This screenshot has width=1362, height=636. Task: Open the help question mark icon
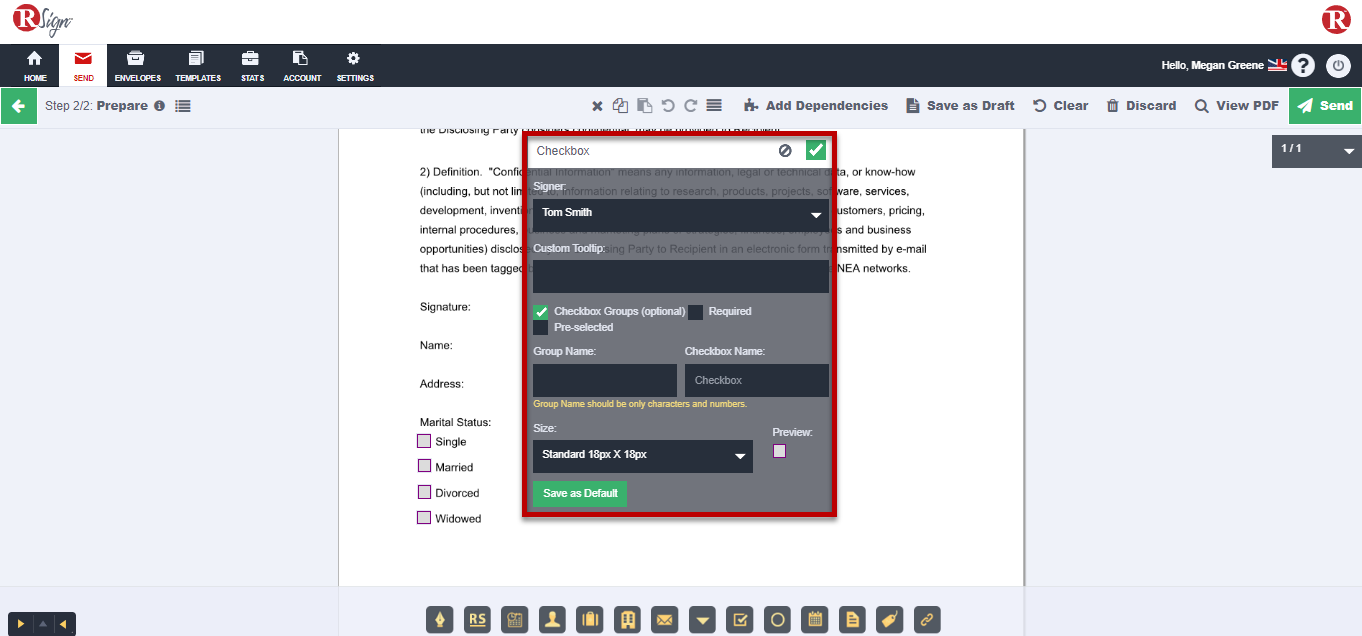pyautogui.click(x=1302, y=66)
